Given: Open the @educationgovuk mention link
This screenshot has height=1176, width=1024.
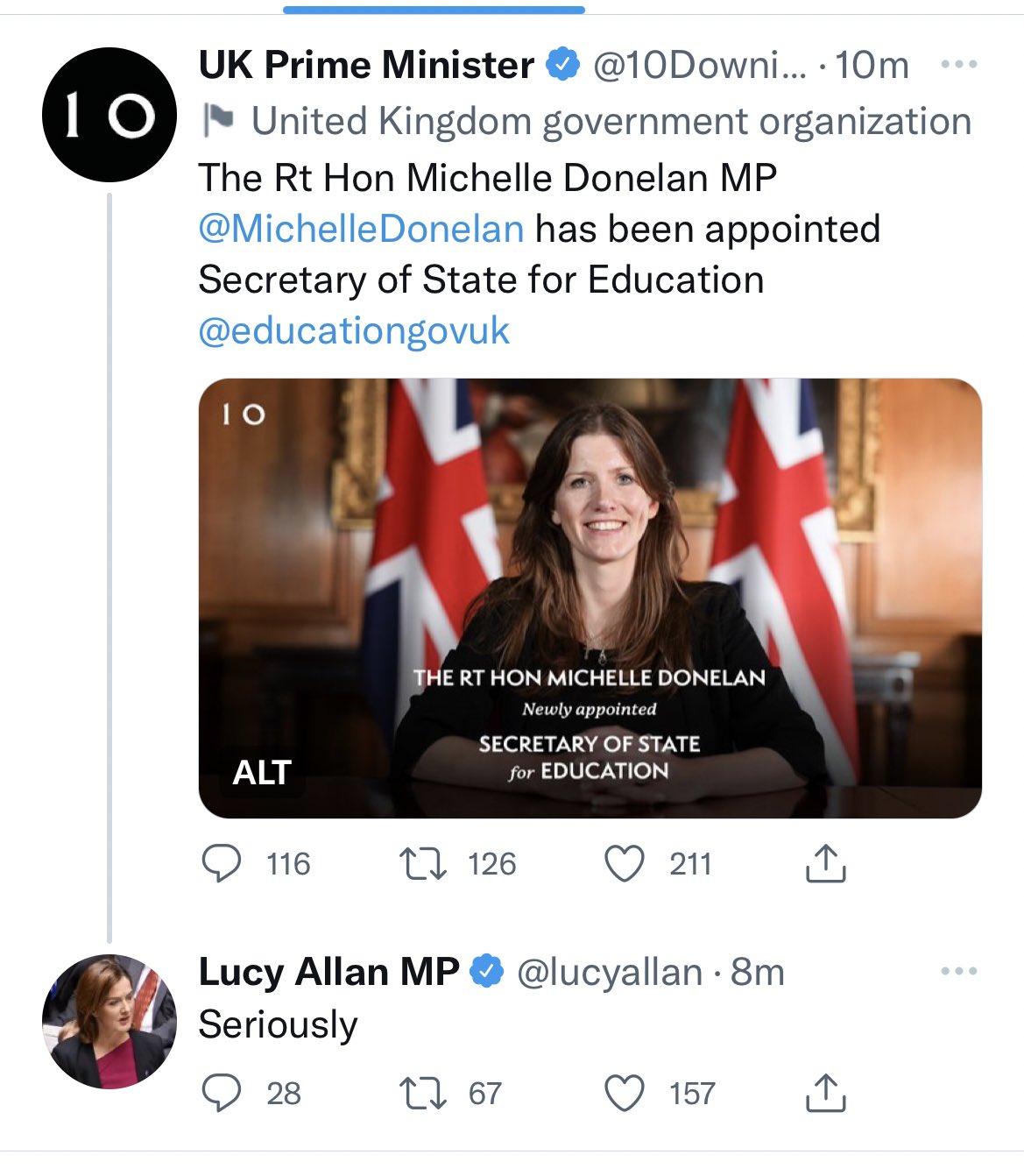Looking at the screenshot, I should 354,331.
